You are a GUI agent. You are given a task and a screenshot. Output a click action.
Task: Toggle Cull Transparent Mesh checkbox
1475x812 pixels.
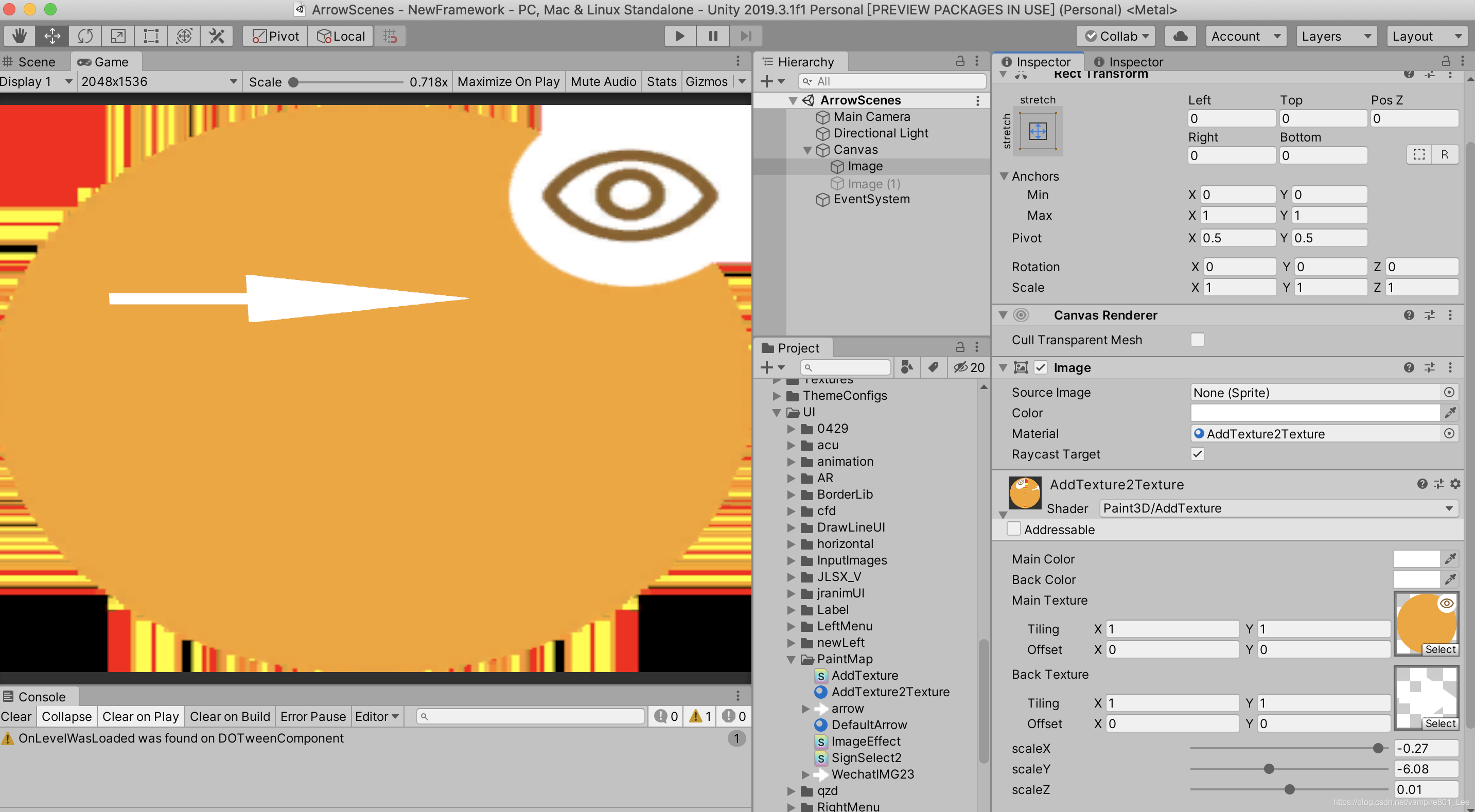pos(1197,340)
